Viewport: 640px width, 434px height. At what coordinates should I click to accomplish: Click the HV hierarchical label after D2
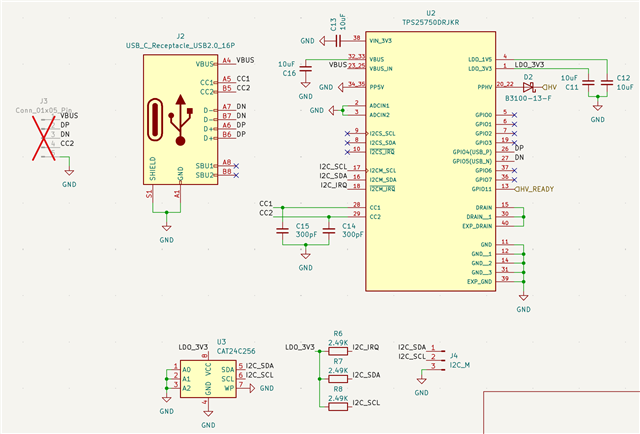(x=549, y=87)
